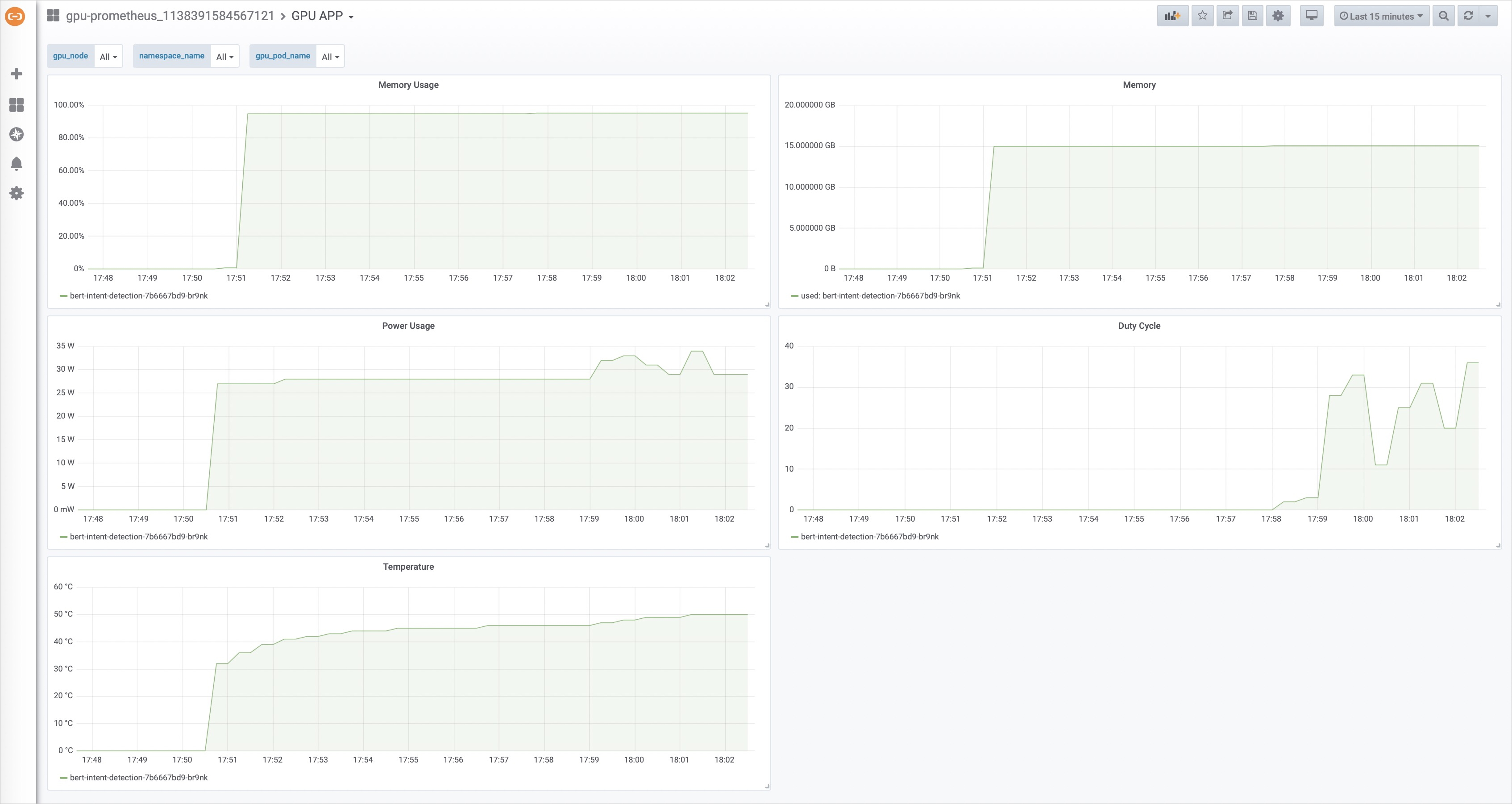Open the Create plus menu in sidebar
Screen dimensions: 1512x804
click(x=17, y=74)
